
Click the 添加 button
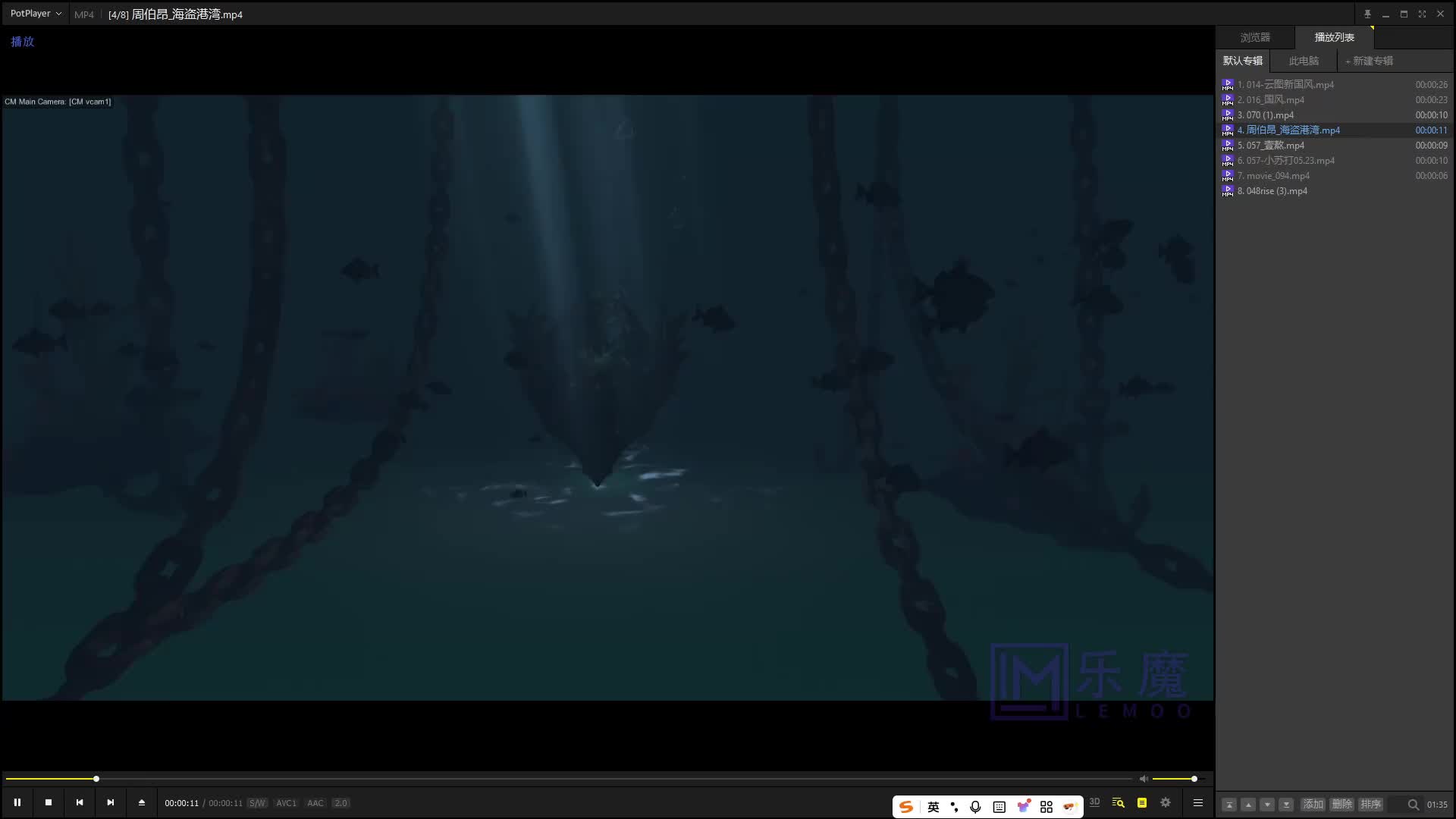tap(1313, 805)
